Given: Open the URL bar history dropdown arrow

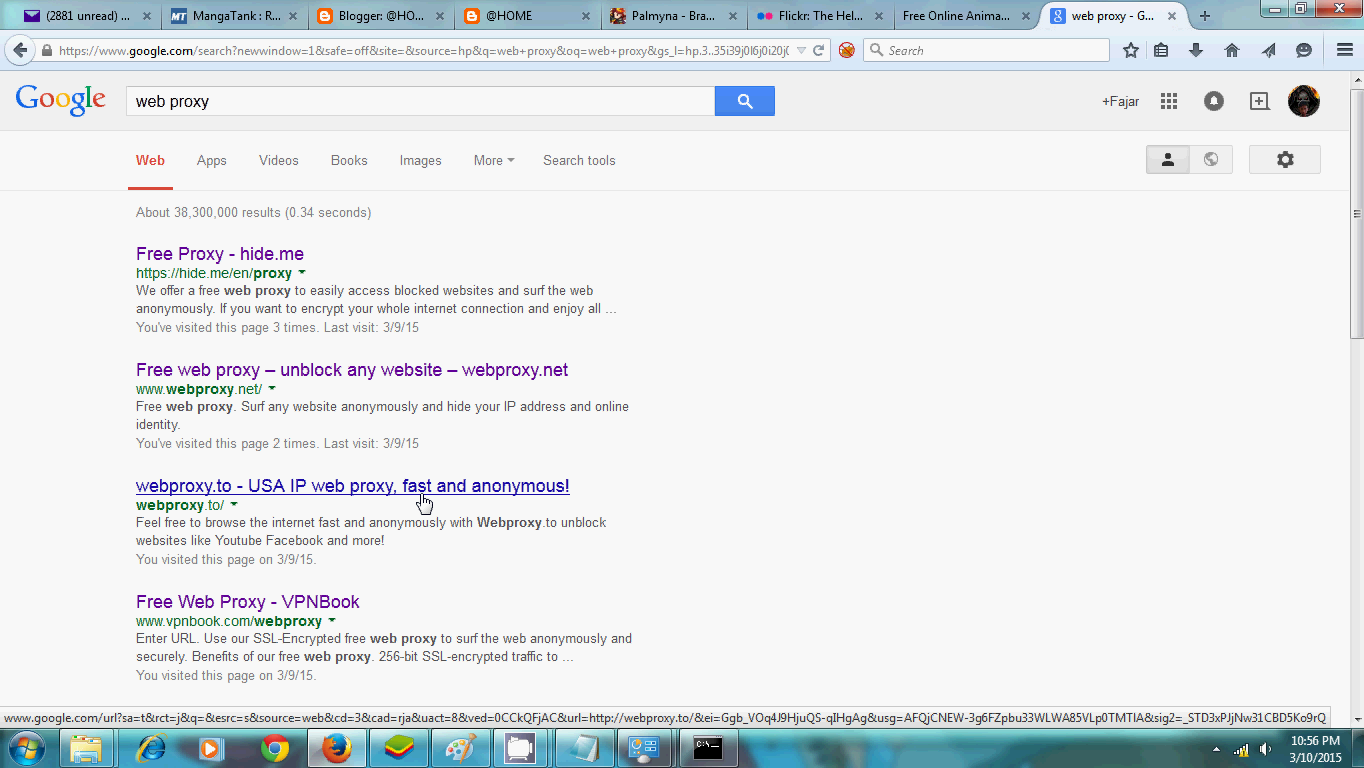Looking at the screenshot, I should pyautogui.click(x=801, y=50).
